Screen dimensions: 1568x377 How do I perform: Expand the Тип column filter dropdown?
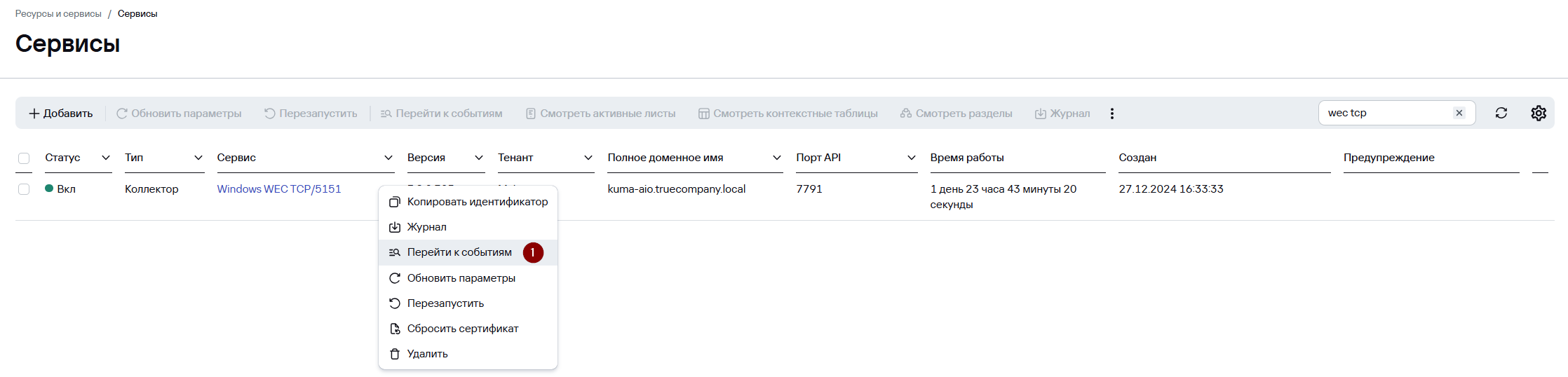coord(198,158)
